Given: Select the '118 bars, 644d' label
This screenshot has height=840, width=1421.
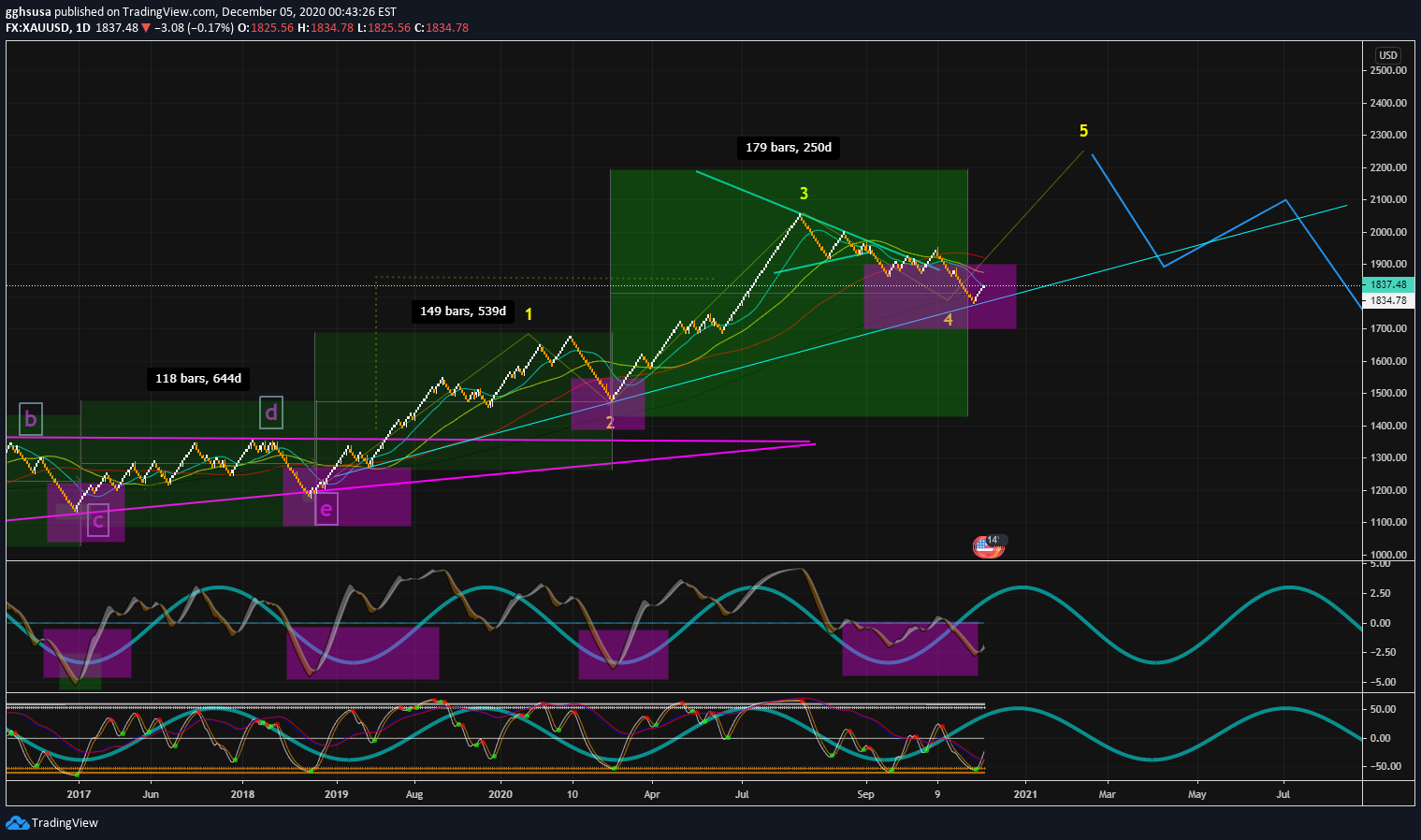Looking at the screenshot, I should point(198,379).
